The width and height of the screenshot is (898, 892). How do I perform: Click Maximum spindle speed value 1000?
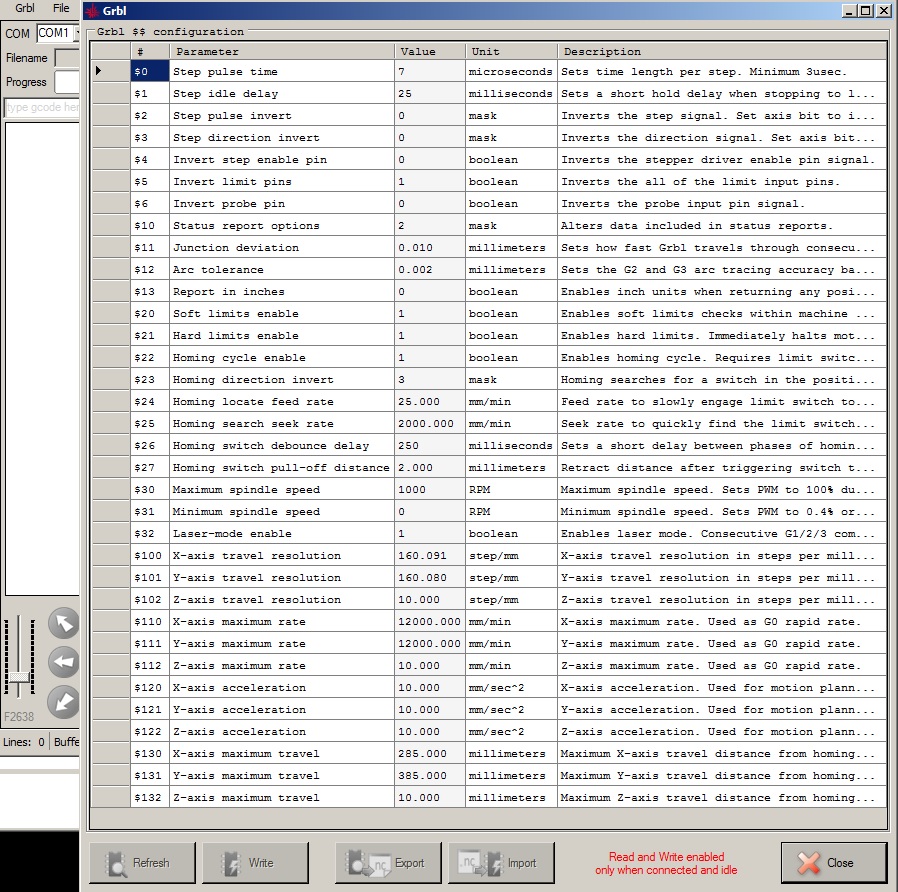click(430, 490)
